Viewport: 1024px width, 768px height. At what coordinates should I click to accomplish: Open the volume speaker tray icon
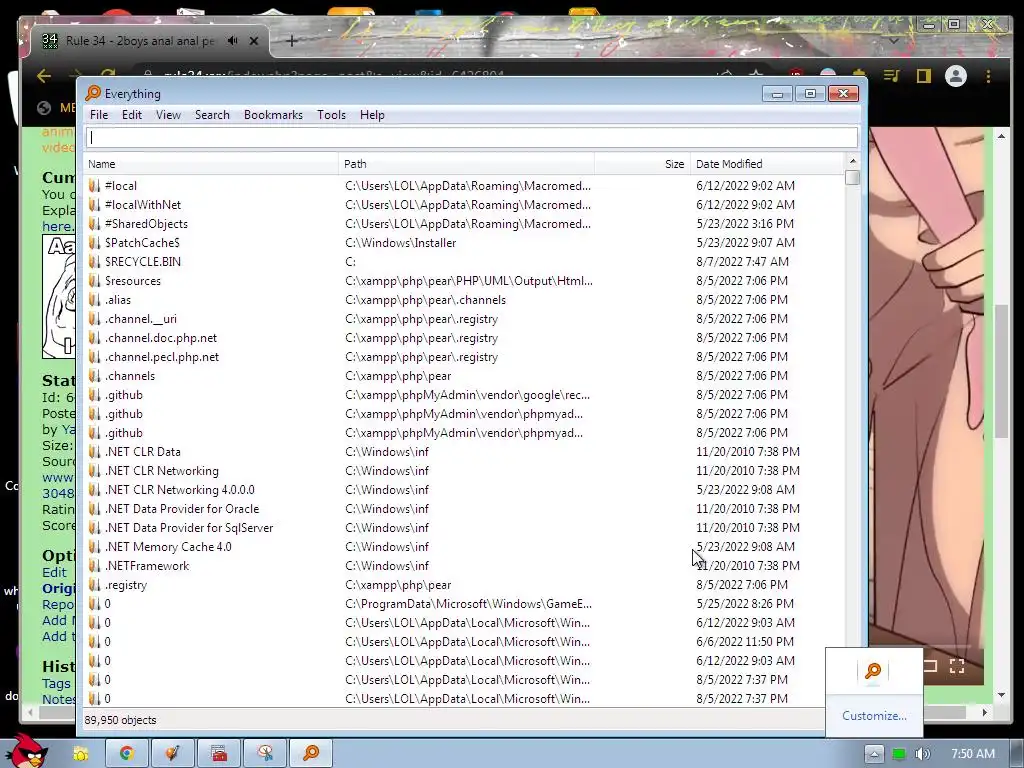tap(923, 754)
